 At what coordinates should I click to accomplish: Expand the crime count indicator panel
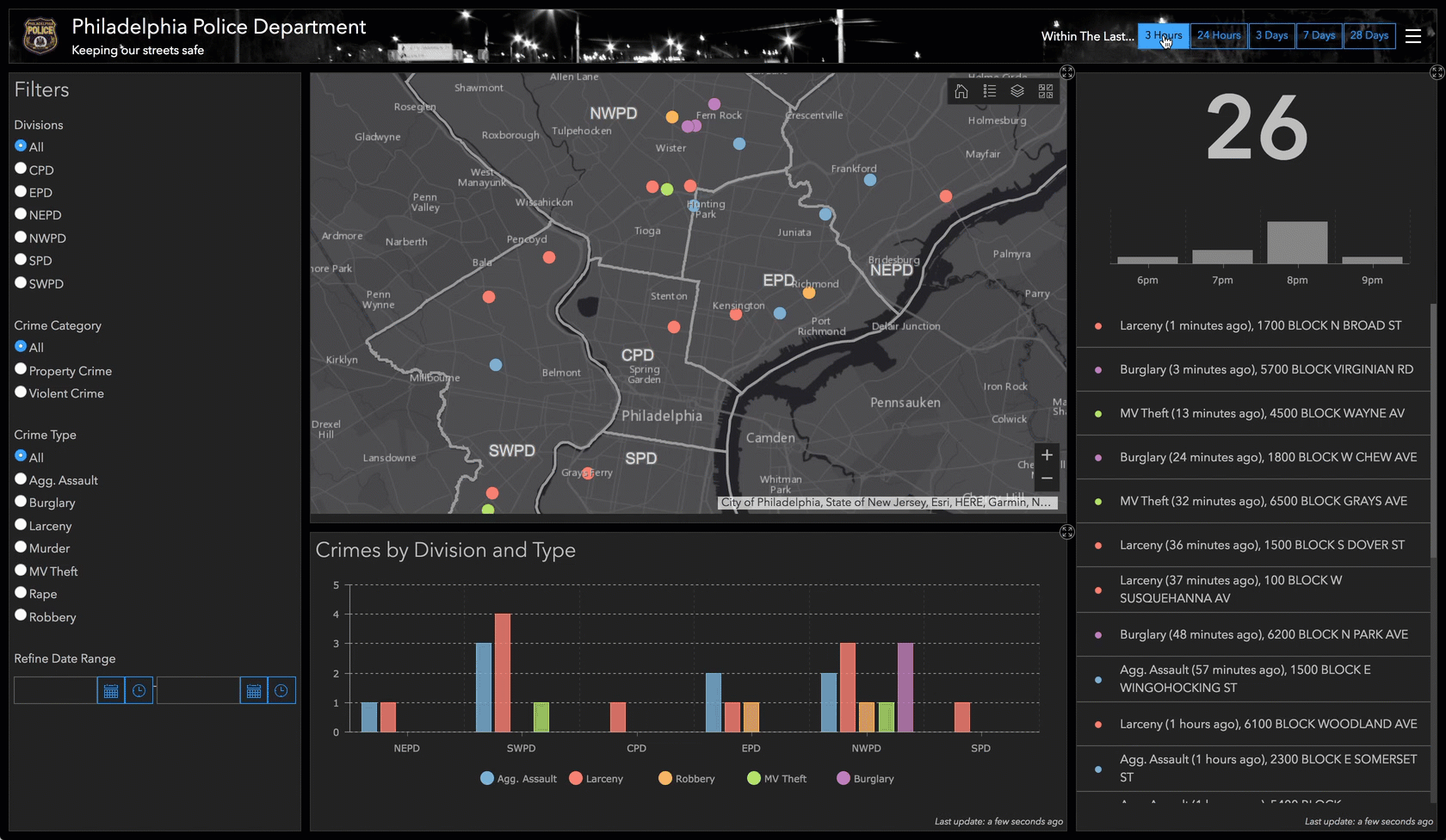(1437, 72)
